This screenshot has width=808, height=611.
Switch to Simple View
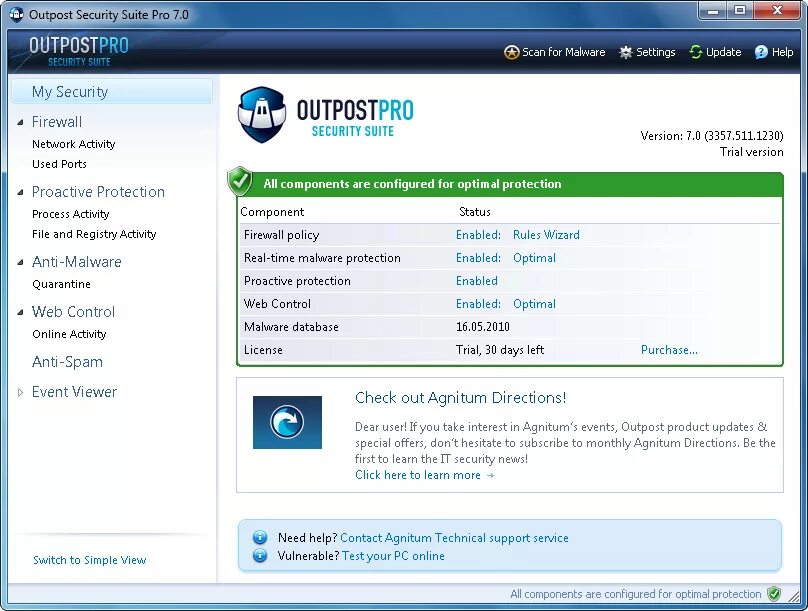coord(90,560)
